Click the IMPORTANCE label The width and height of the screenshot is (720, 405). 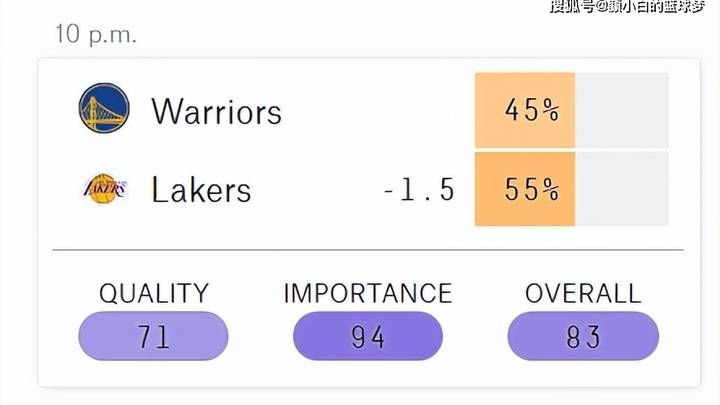(x=368, y=293)
